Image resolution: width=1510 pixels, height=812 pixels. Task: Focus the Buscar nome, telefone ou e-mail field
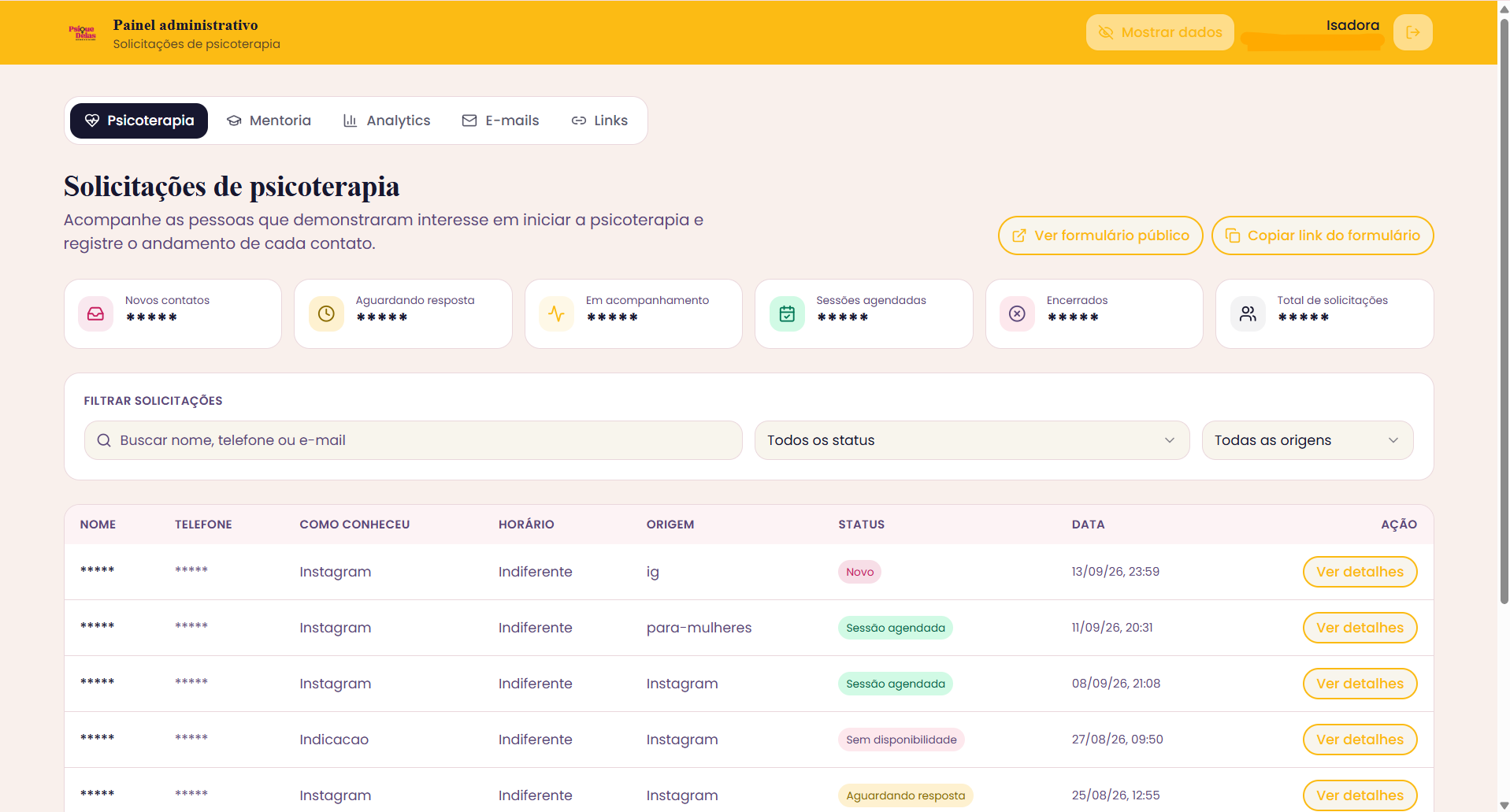pyautogui.click(x=413, y=440)
